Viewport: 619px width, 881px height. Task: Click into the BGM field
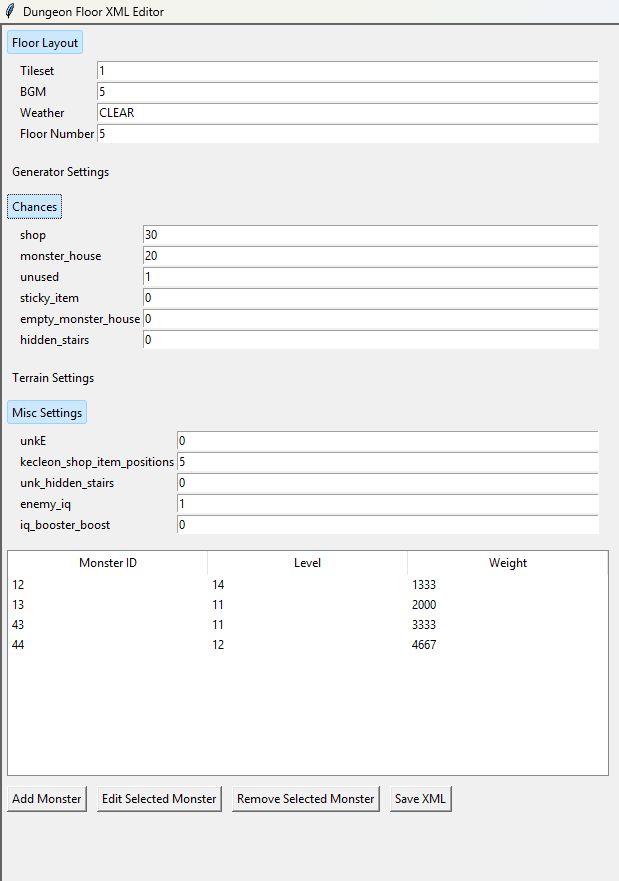click(347, 92)
